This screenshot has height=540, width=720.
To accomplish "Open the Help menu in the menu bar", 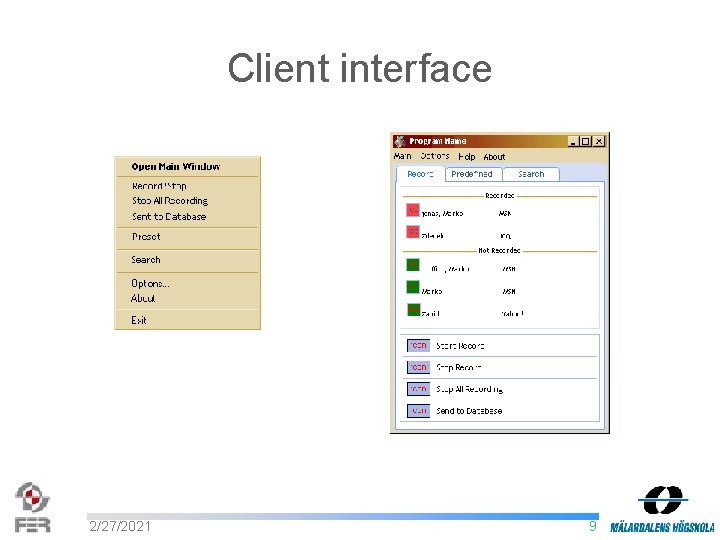I will [x=467, y=157].
